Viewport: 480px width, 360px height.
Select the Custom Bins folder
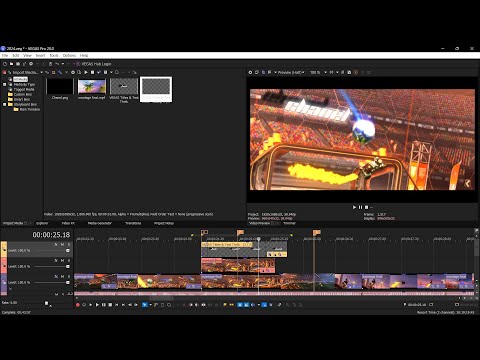(23, 94)
